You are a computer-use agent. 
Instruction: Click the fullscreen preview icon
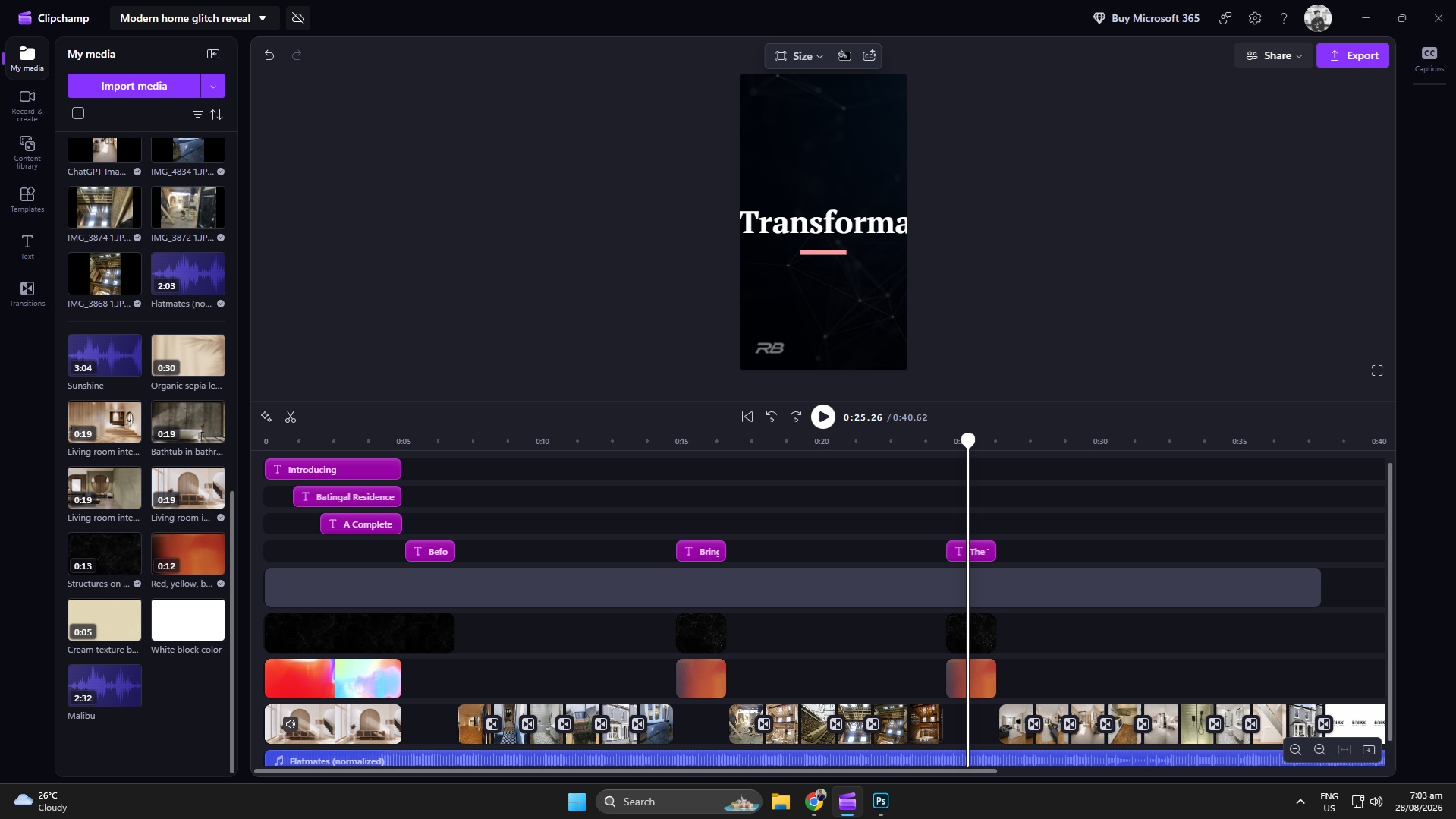pos(1377,370)
